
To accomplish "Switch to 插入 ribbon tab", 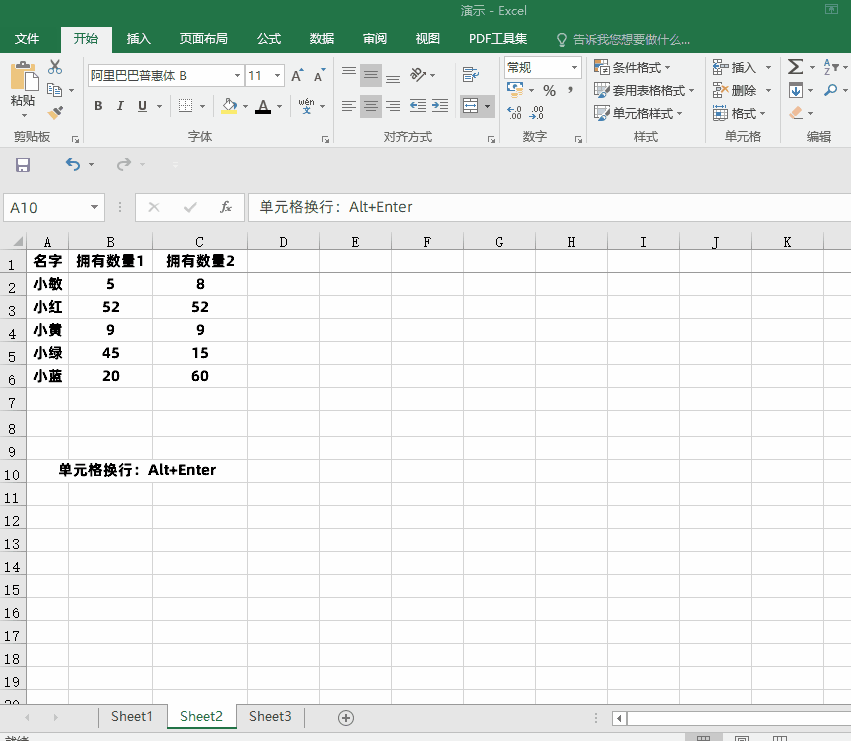I will [x=138, y=39].
